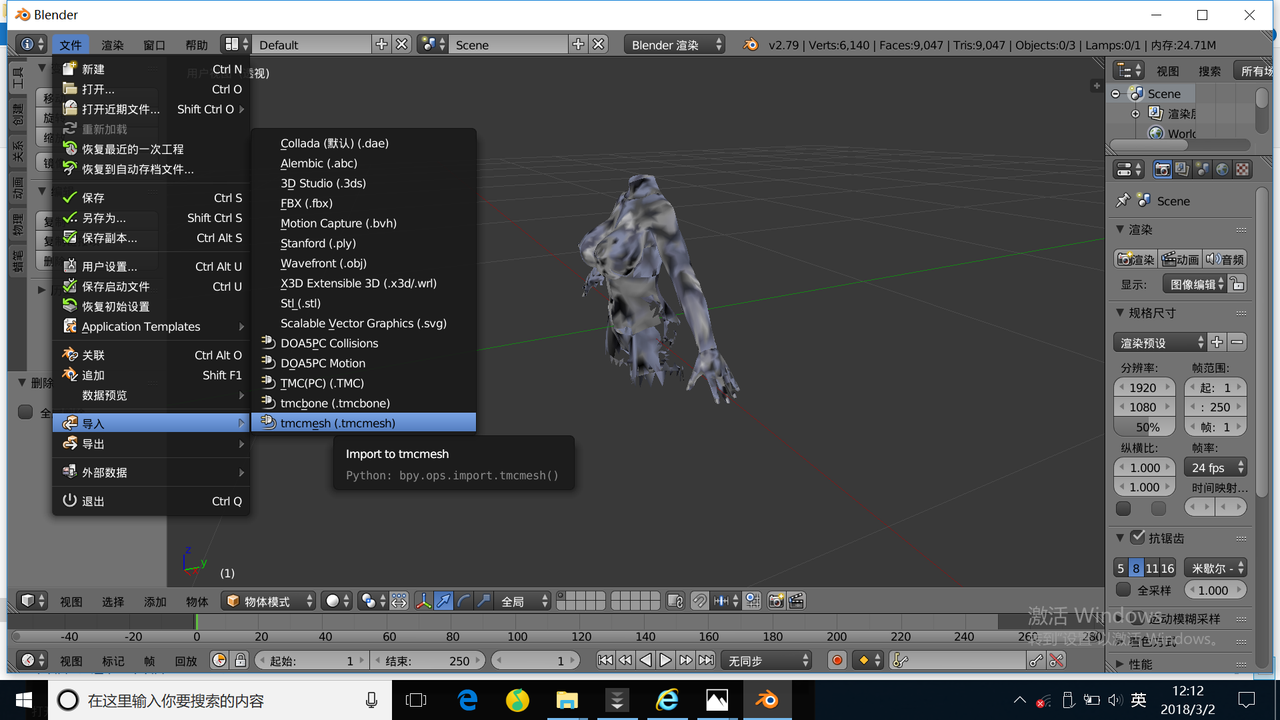The height and width of the screenshot is (720, 1280).
Task: Click the 1920 resolution X field
Action: click(1145, 388)
